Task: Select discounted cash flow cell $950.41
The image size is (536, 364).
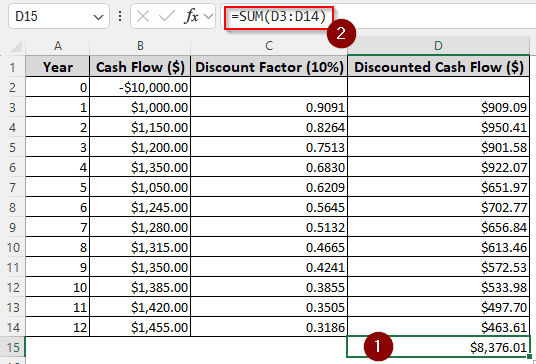Action: [438, 127]
